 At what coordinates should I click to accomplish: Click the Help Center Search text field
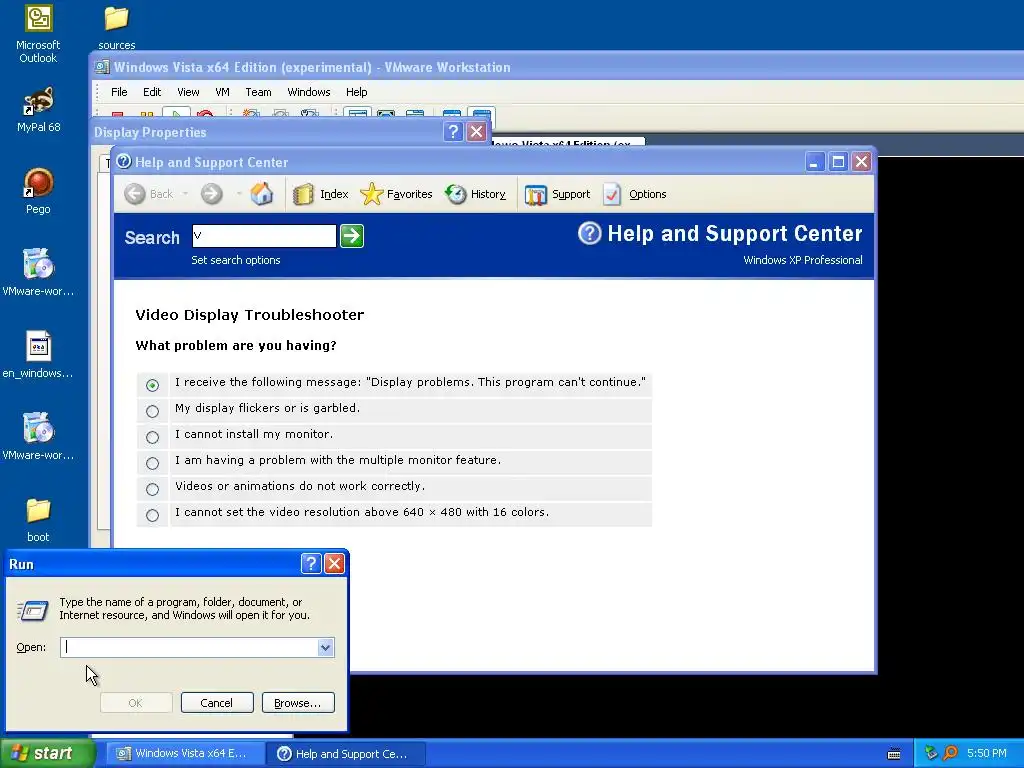tap(264, 236)
